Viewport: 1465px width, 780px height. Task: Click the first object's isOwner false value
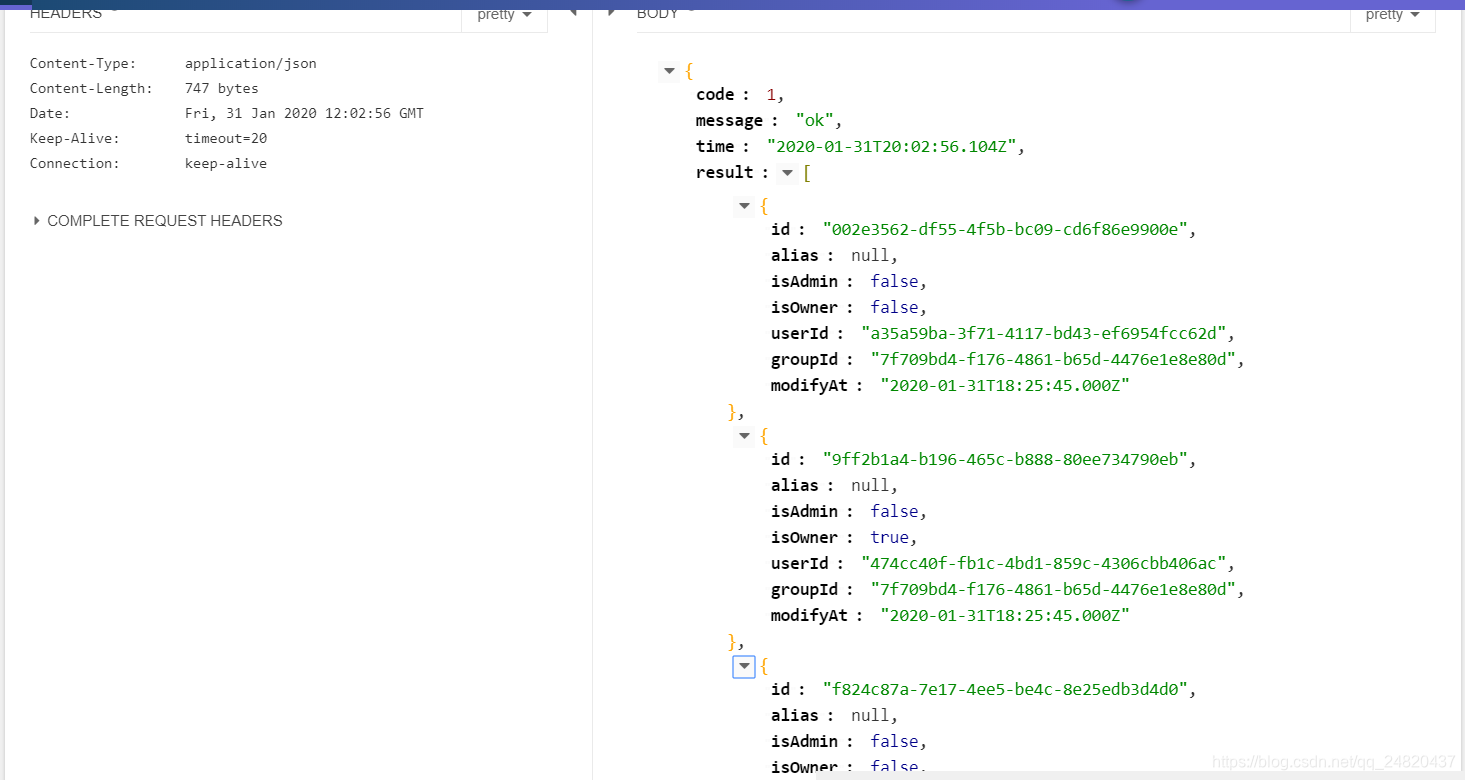[894, 308]
